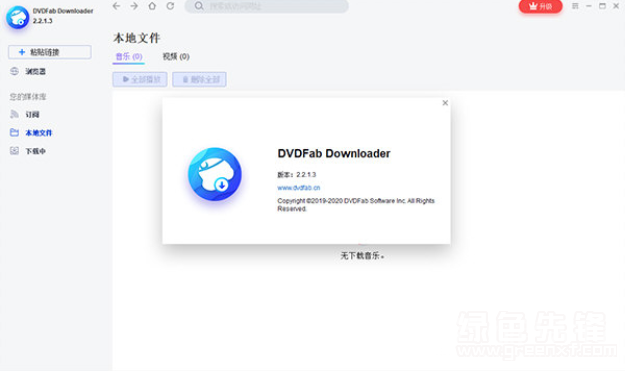Open the subscriptions sidebar item
This screenshot has width=626, height=371.
coord(25,115)
